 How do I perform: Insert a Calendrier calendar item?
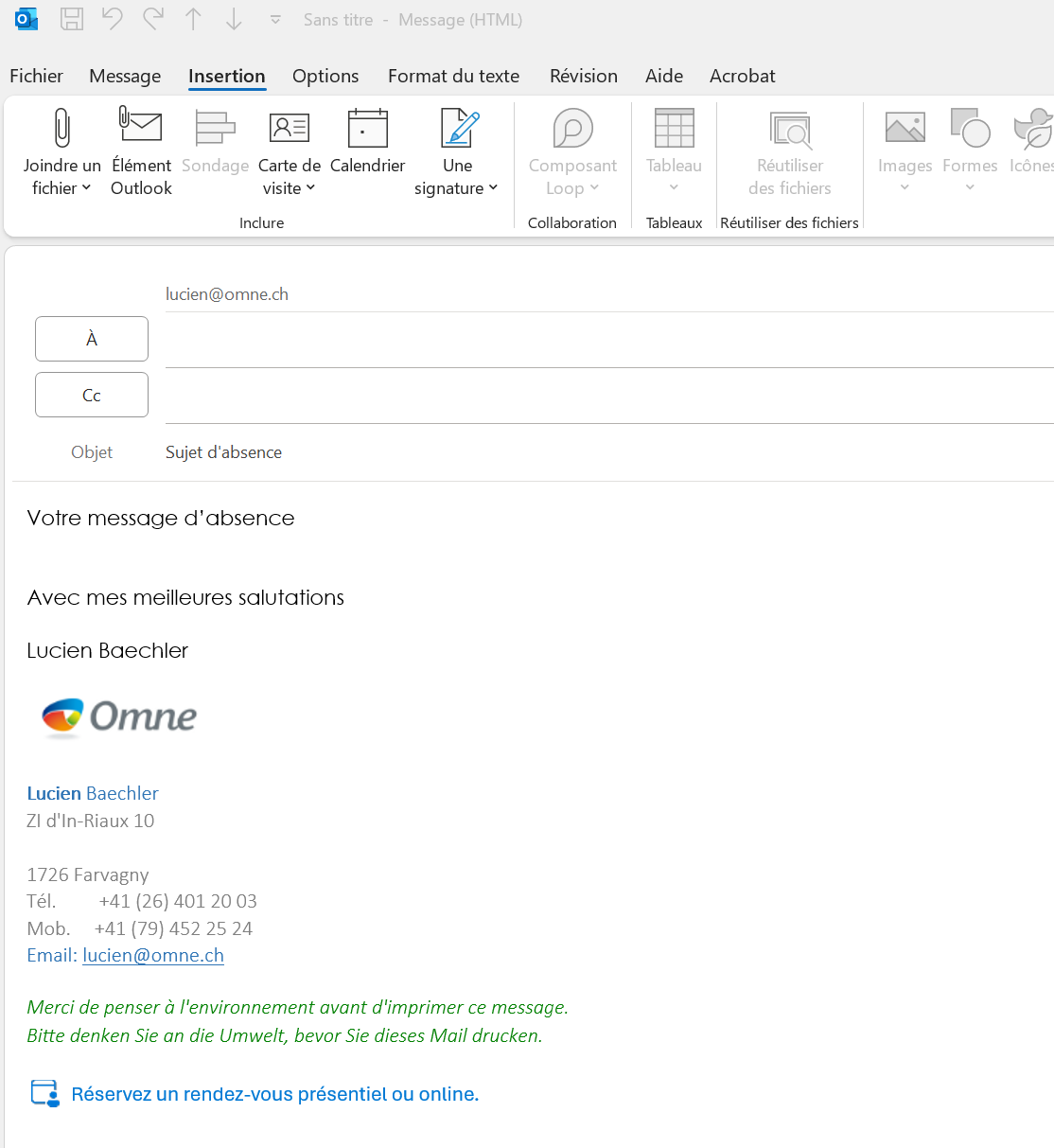(367, 129)
